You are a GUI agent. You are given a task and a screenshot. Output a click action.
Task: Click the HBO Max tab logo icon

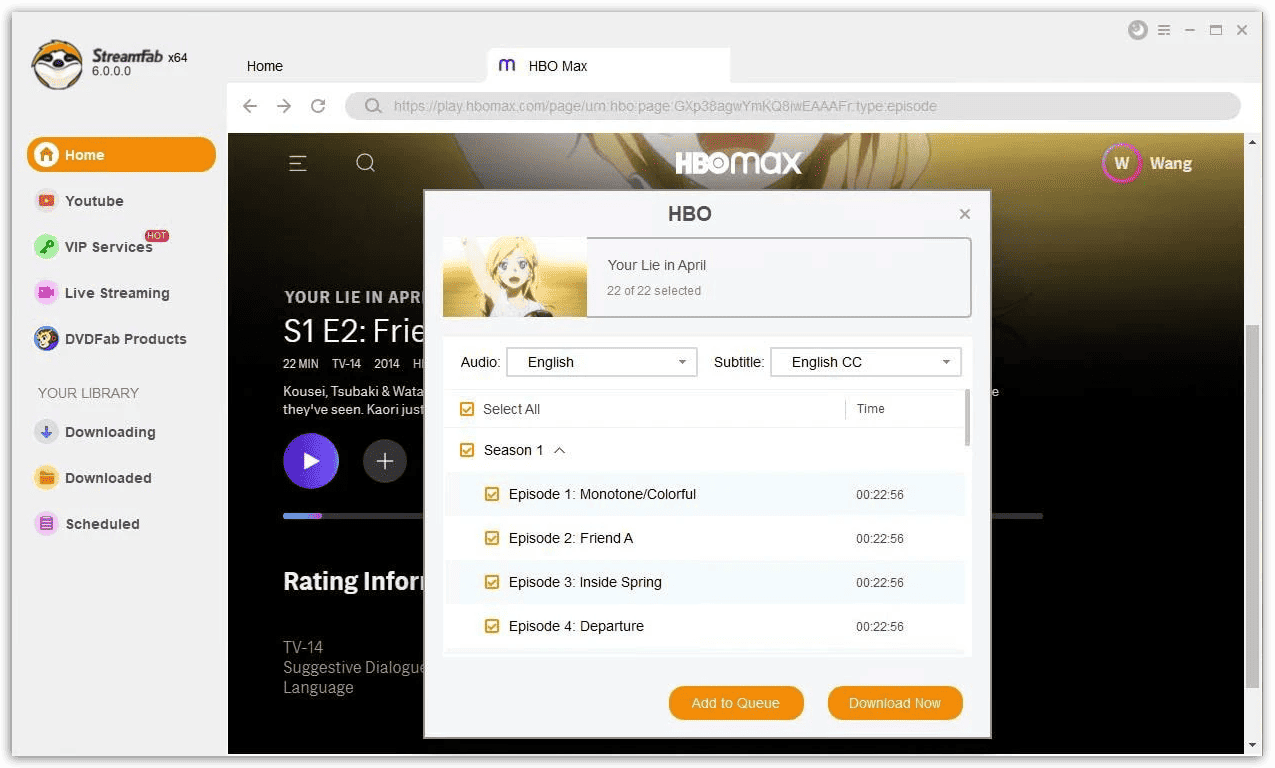[507, 66]
